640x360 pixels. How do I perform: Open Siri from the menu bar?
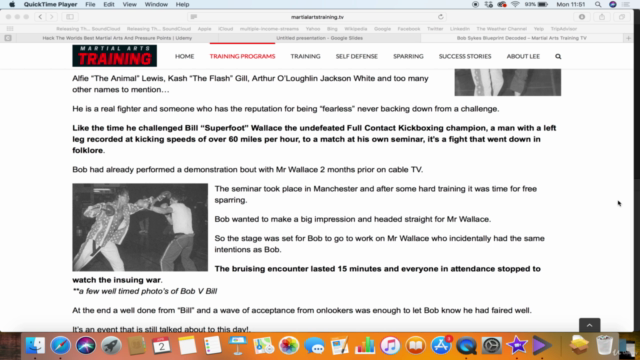pos(613,4)
